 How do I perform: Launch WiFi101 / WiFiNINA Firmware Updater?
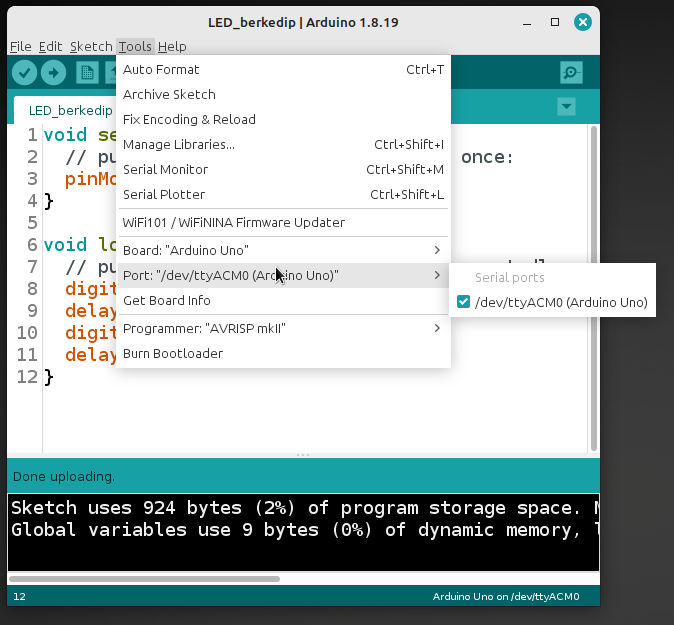(283, 222)
